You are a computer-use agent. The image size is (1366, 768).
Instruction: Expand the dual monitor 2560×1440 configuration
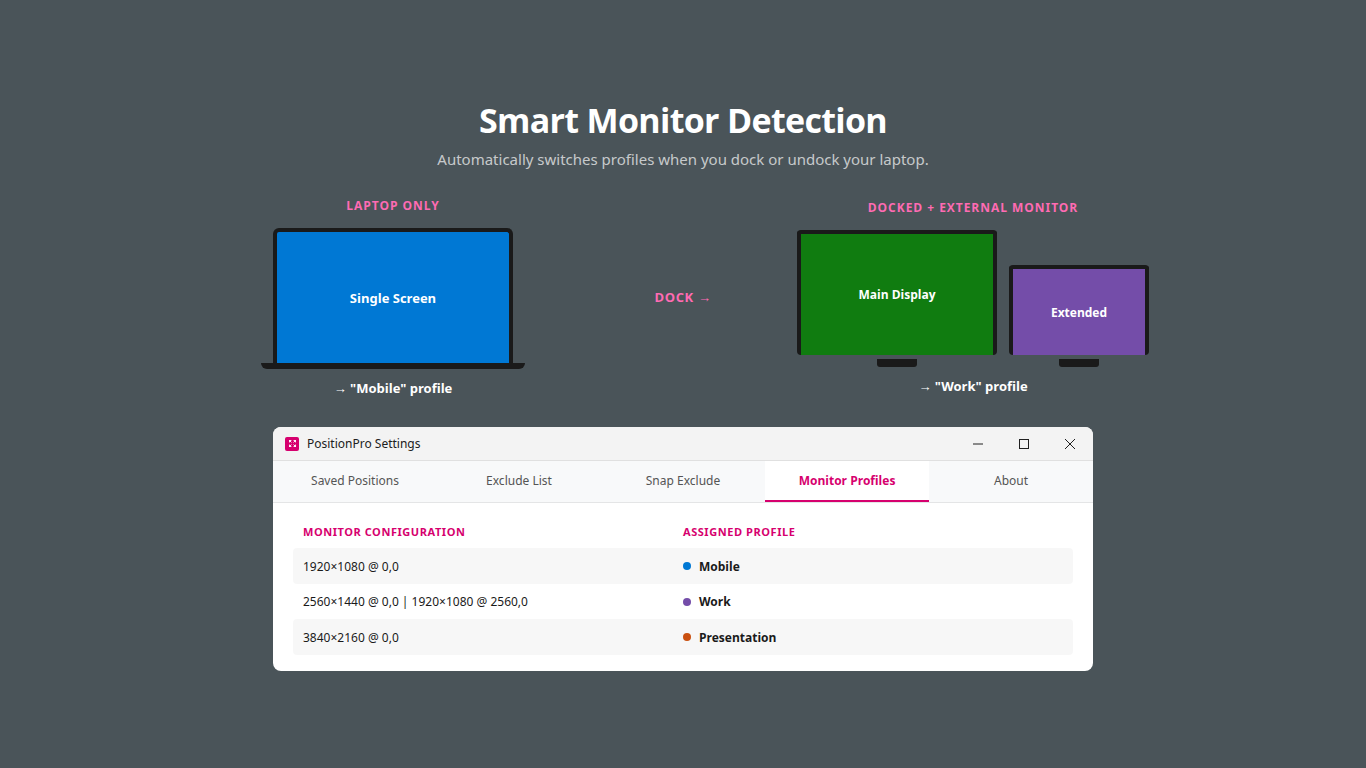click(x=415, y=601)
